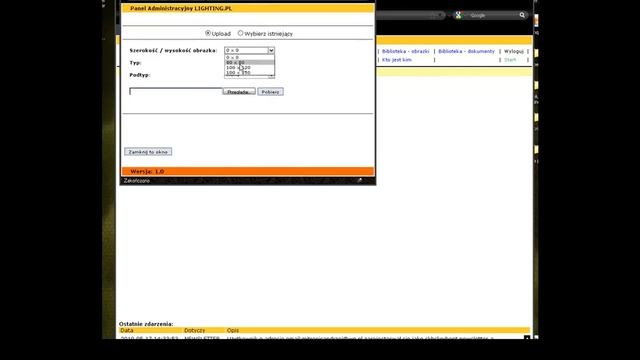Click the 'Wersja: 1.0' footer text
Screen dimensions: 640x360
click(147, 171)
